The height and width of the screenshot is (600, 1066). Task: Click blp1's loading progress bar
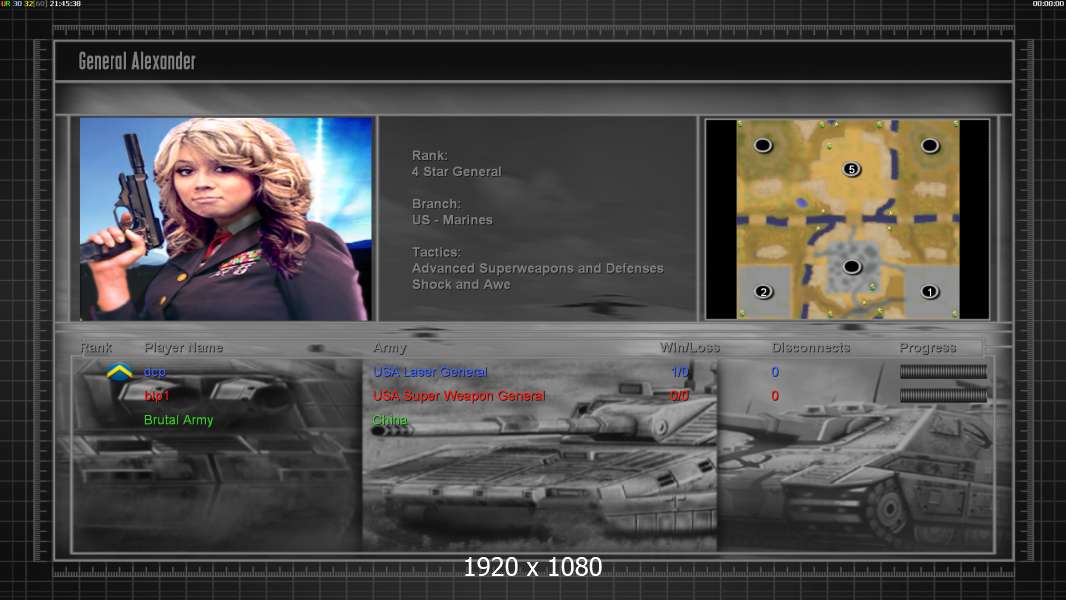(943, 395)
